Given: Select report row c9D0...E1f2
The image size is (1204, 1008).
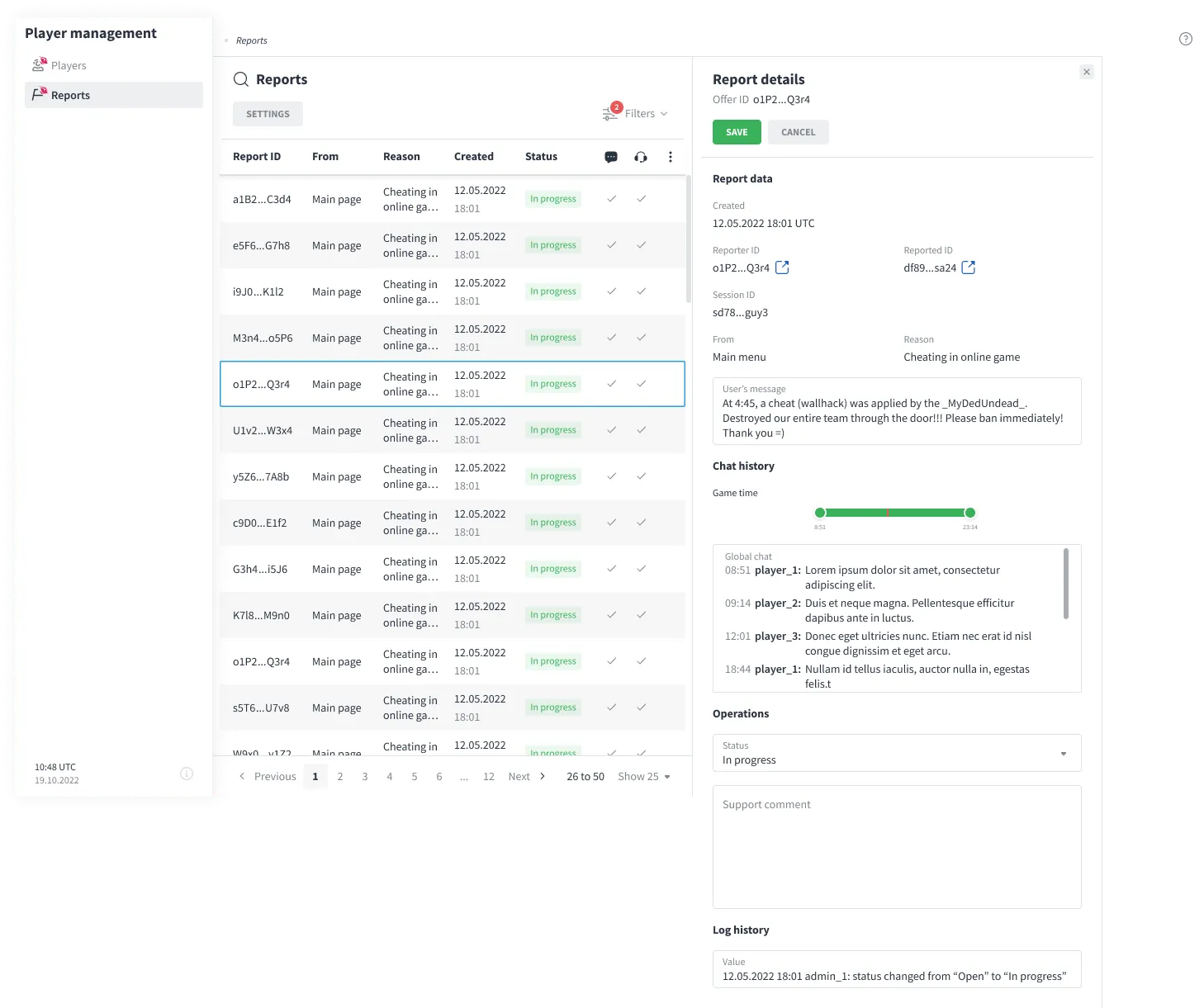Looking at the screenshot, I should click(x=453, y=523).
